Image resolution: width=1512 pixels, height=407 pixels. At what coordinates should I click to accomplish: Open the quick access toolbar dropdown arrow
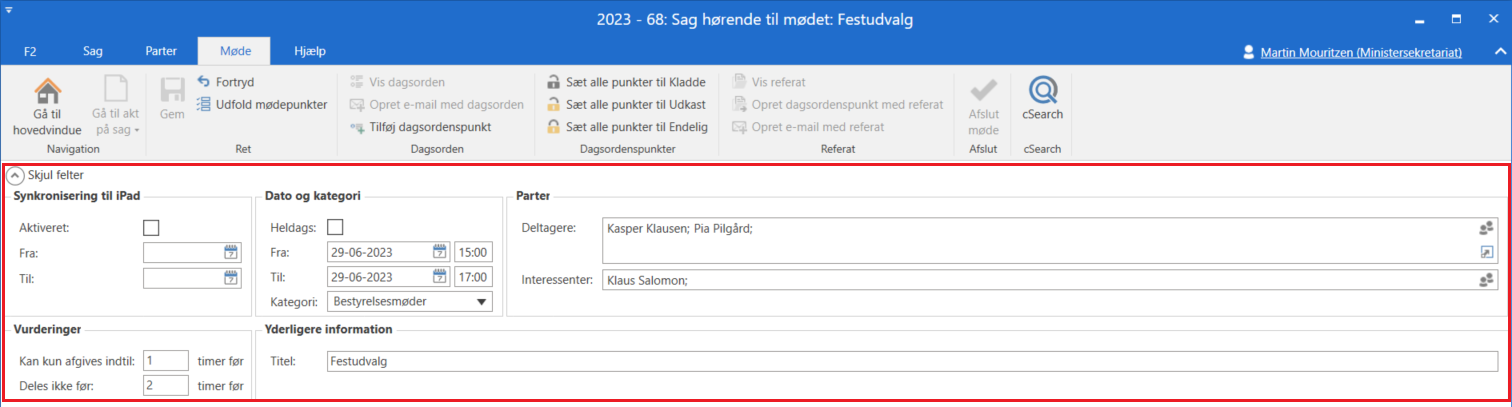(8, 8)
